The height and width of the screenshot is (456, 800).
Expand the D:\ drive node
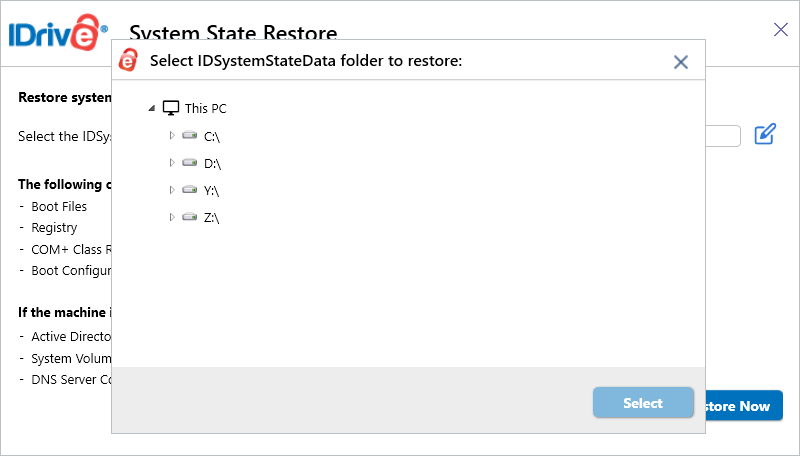click(172, 163)
